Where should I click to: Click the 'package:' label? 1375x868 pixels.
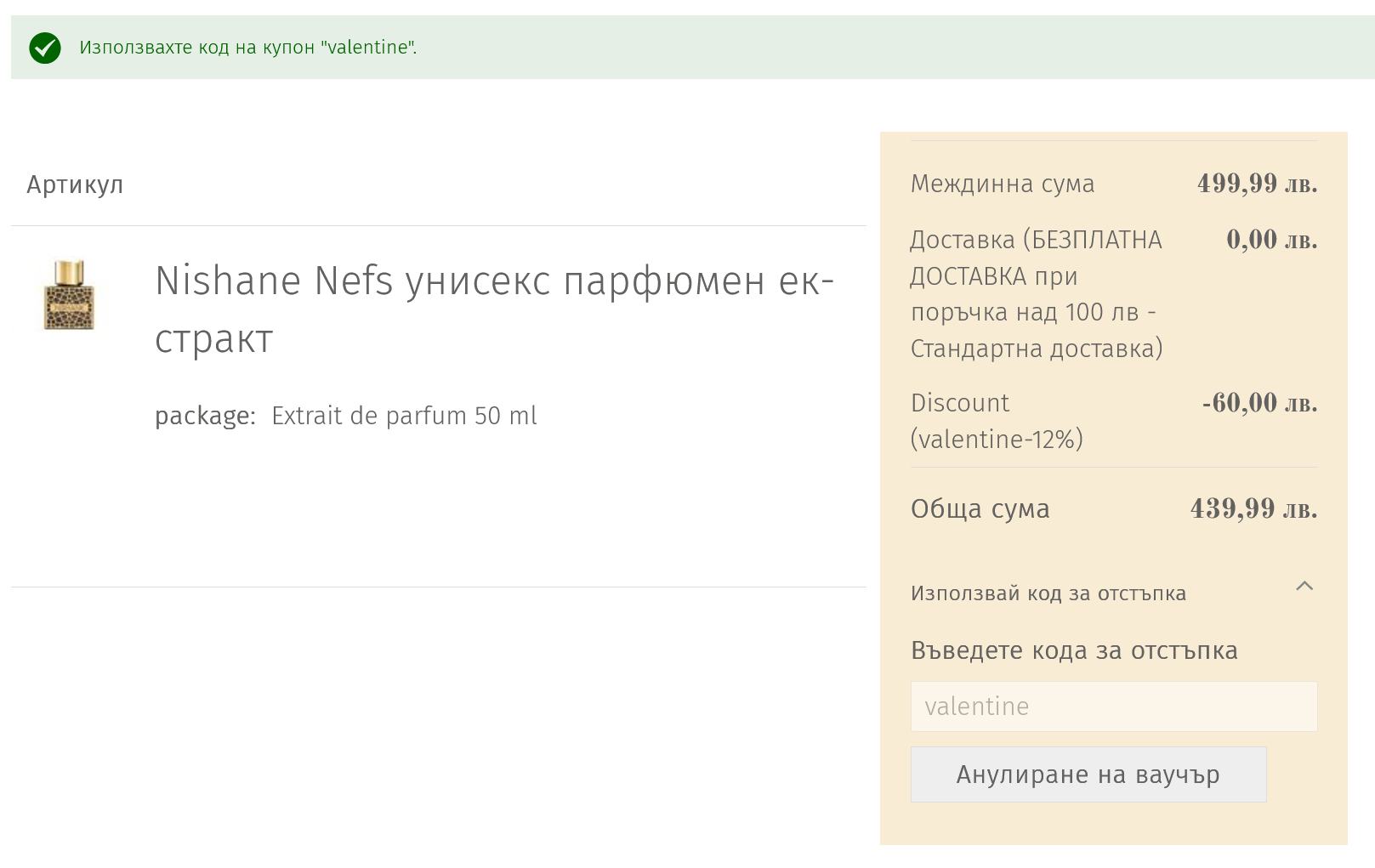tap(205, 417)
